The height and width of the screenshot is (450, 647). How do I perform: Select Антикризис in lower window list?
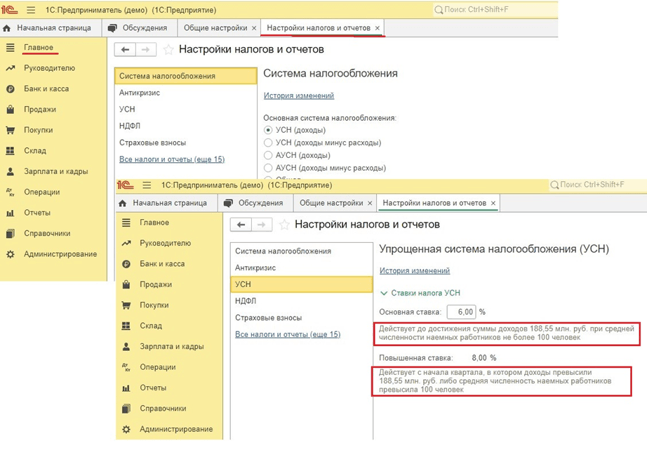[x=302, y=268]
